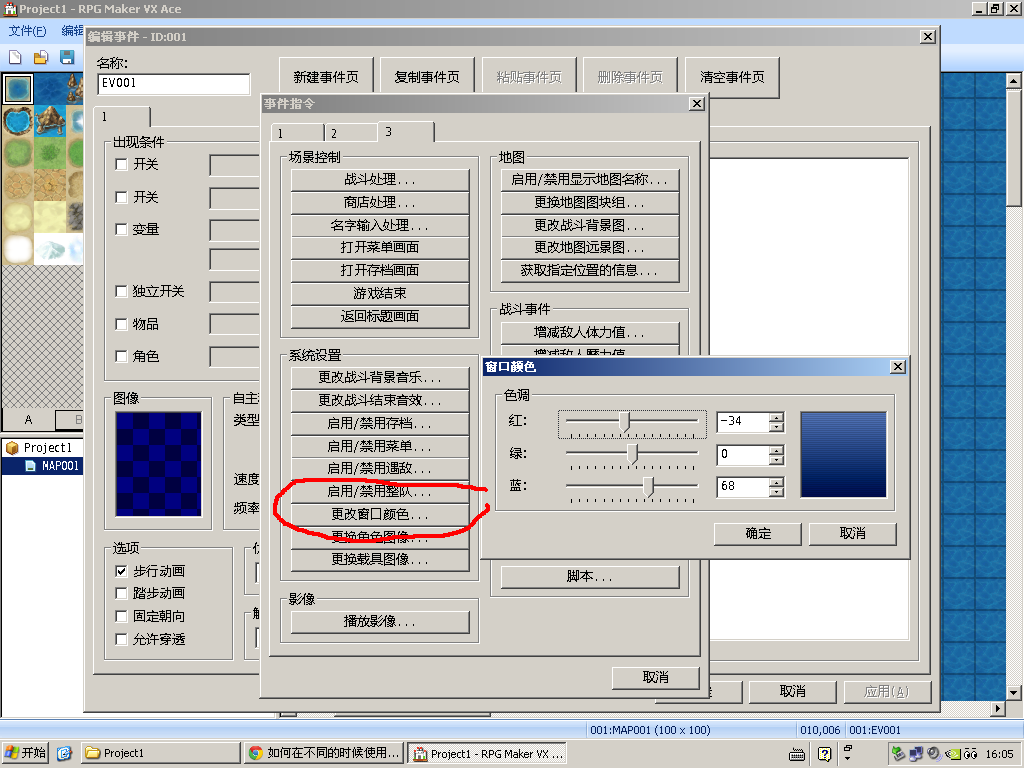Click 复制事件页 button
This screenshot has width=1024, height=768.
(x=427, y=77)
